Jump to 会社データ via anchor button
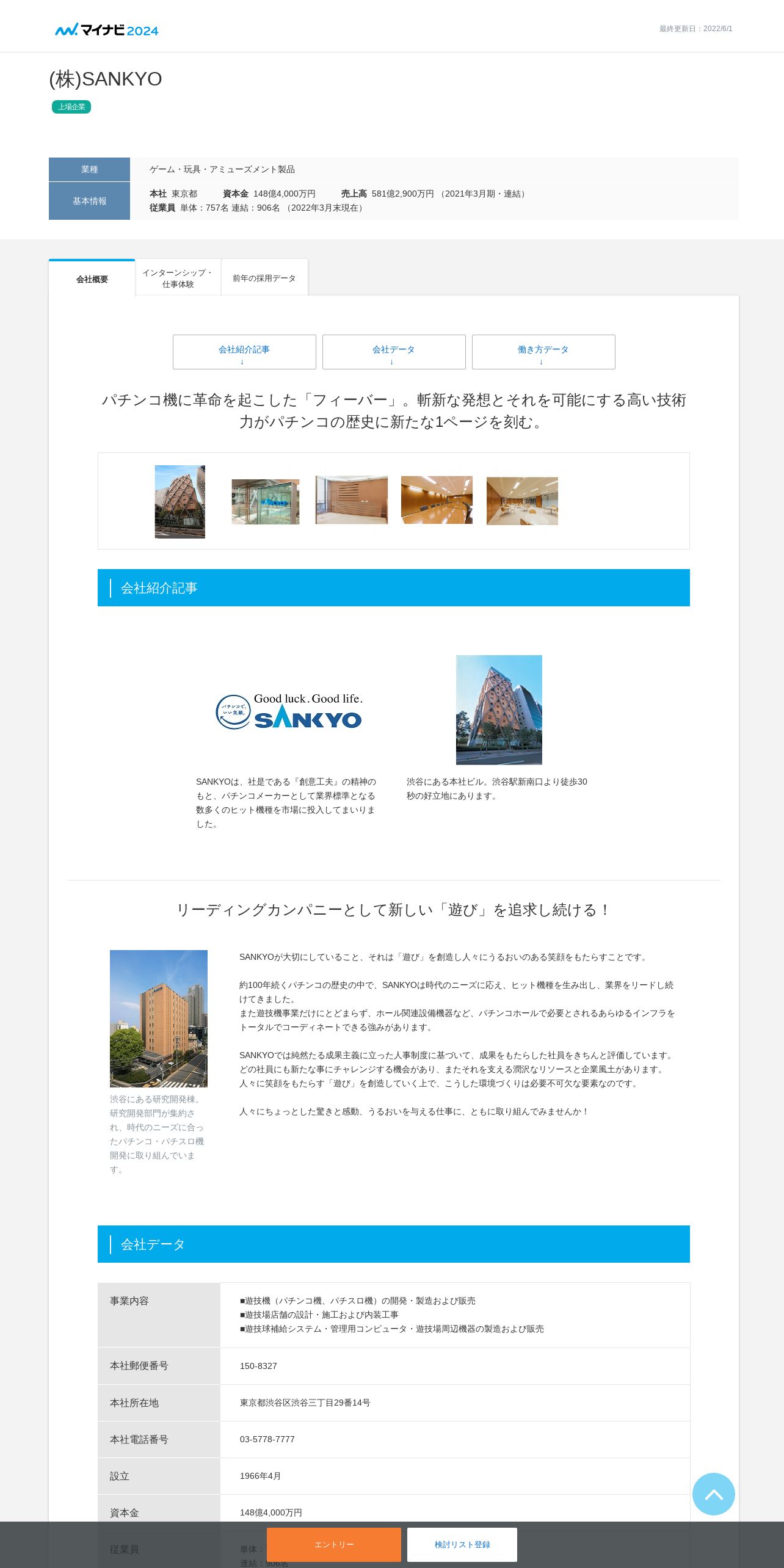 (394, 352)
